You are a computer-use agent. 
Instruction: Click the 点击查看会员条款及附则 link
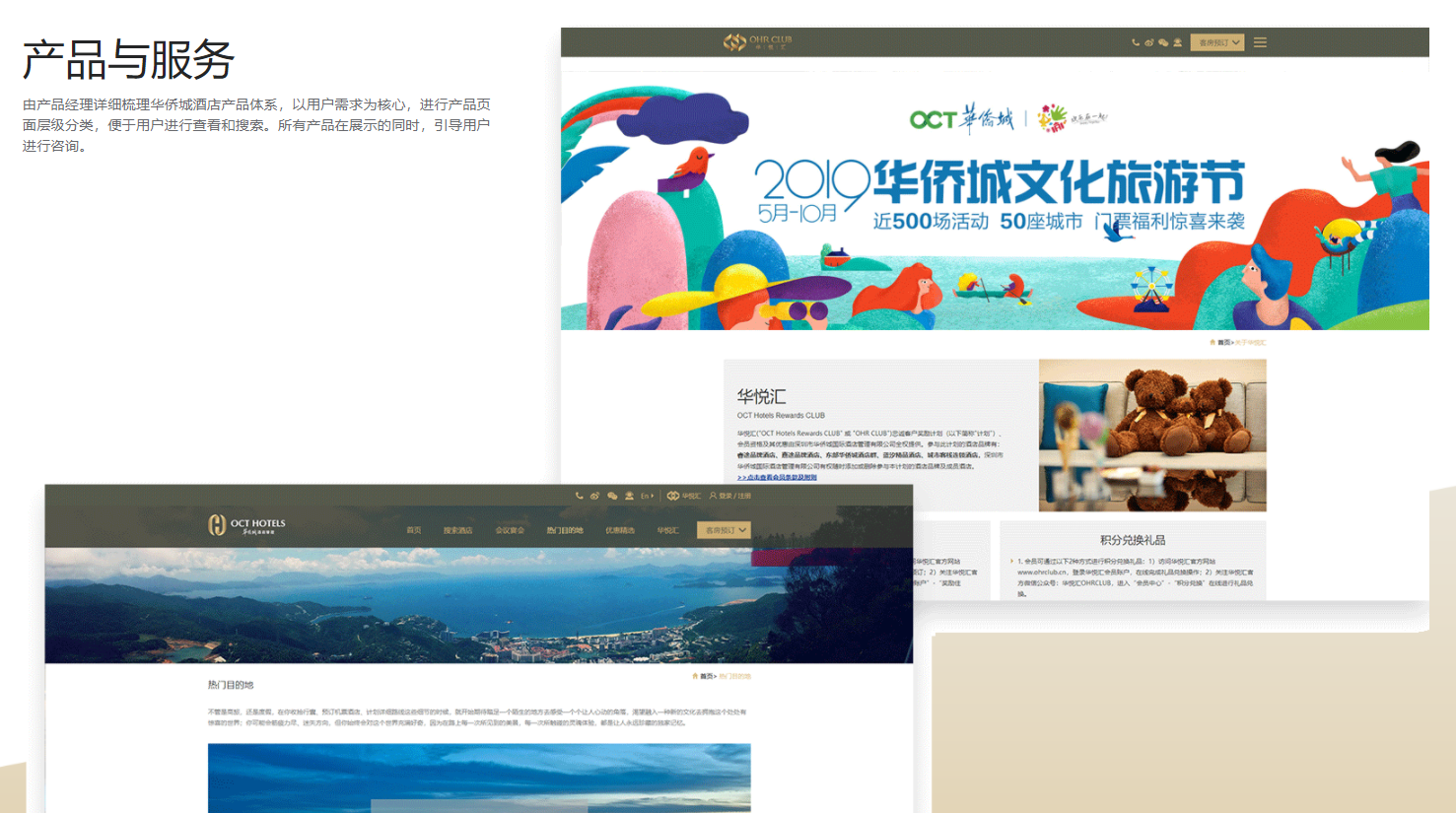coord(777,477)
